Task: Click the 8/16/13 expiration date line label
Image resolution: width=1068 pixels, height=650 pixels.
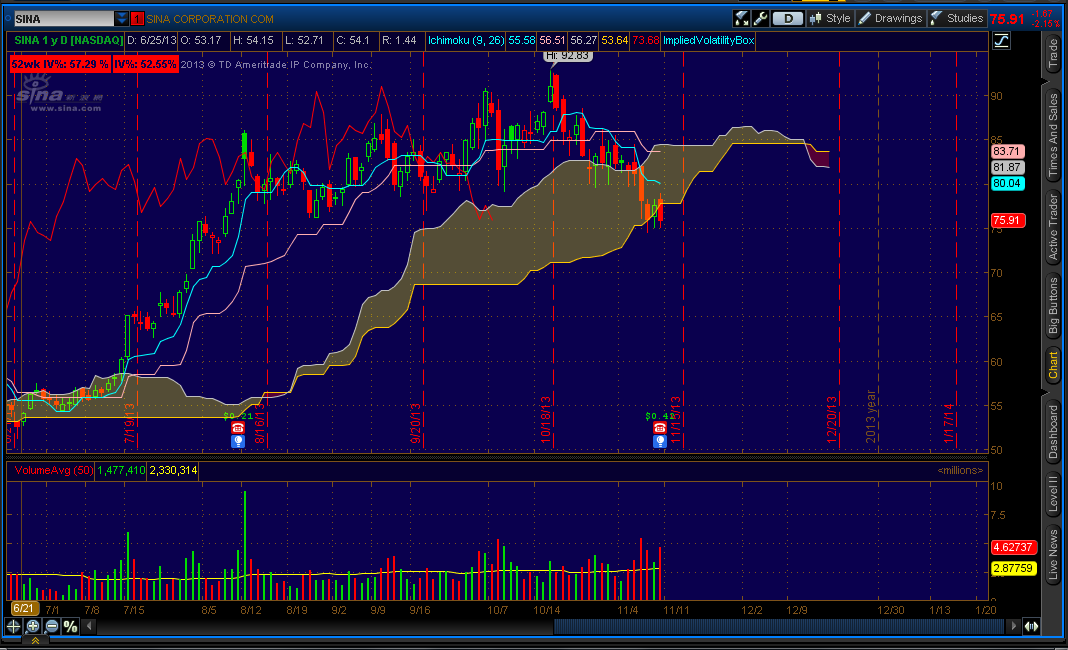Action: [260, 423]
